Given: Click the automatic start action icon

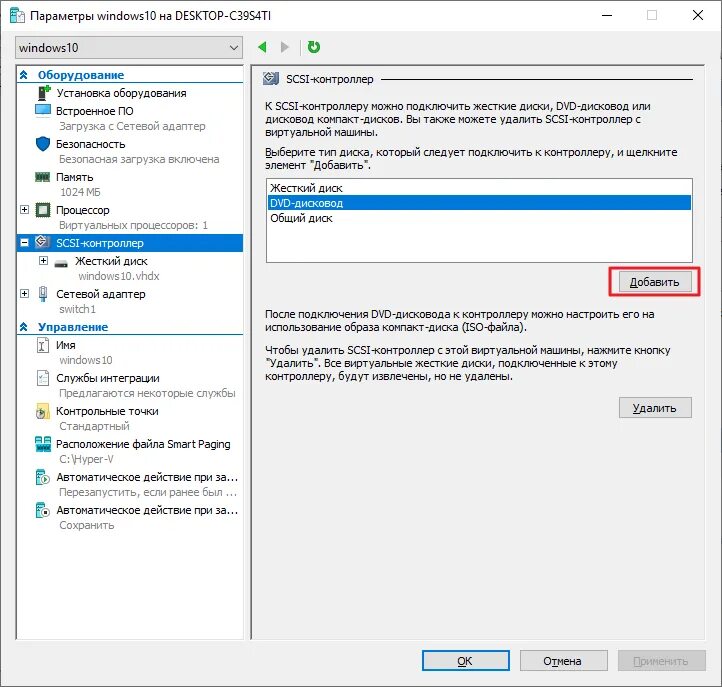Looking at the screenshot, I should (x=42, y=477).
